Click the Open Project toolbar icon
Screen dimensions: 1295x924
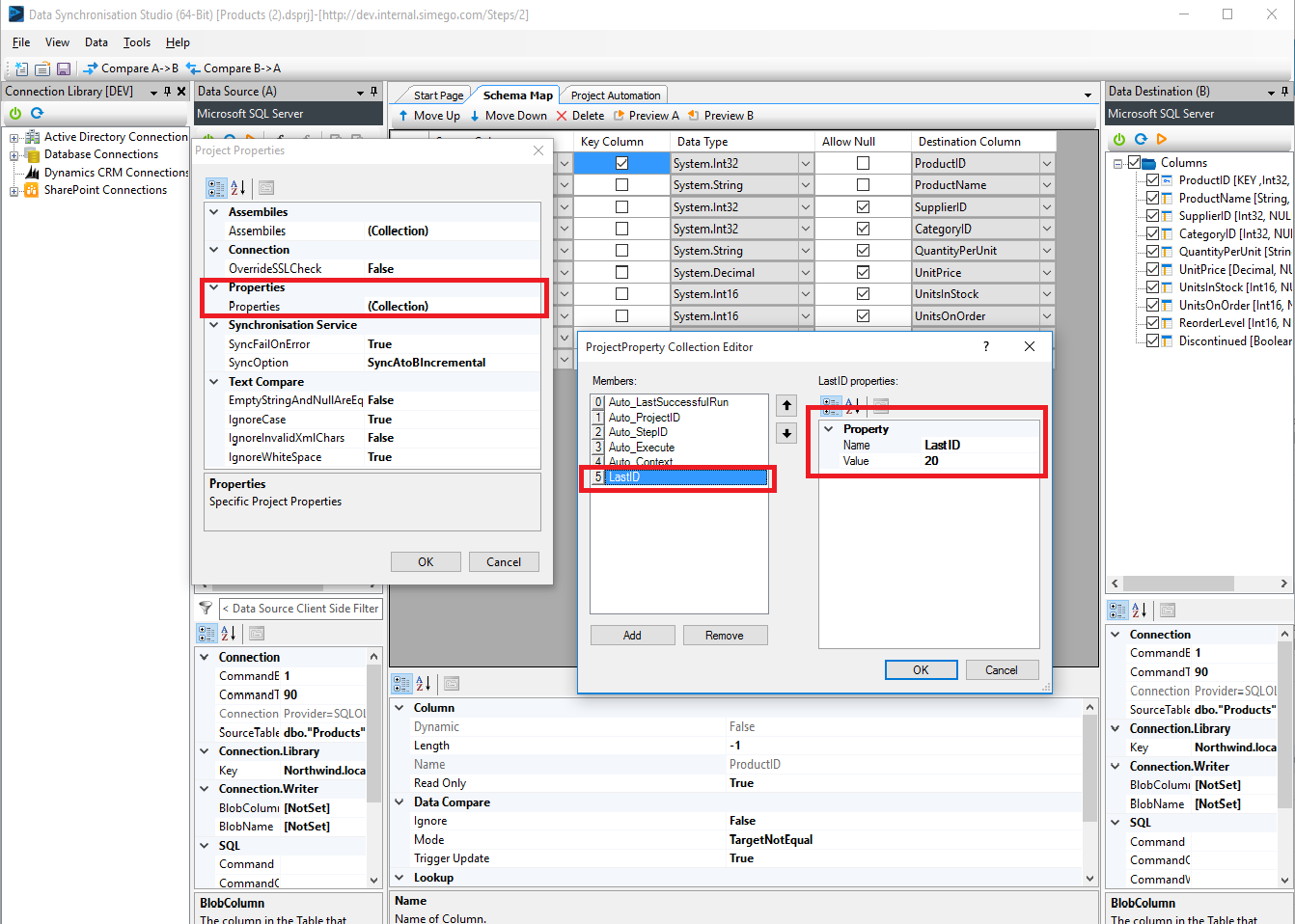tap(42, 68)
